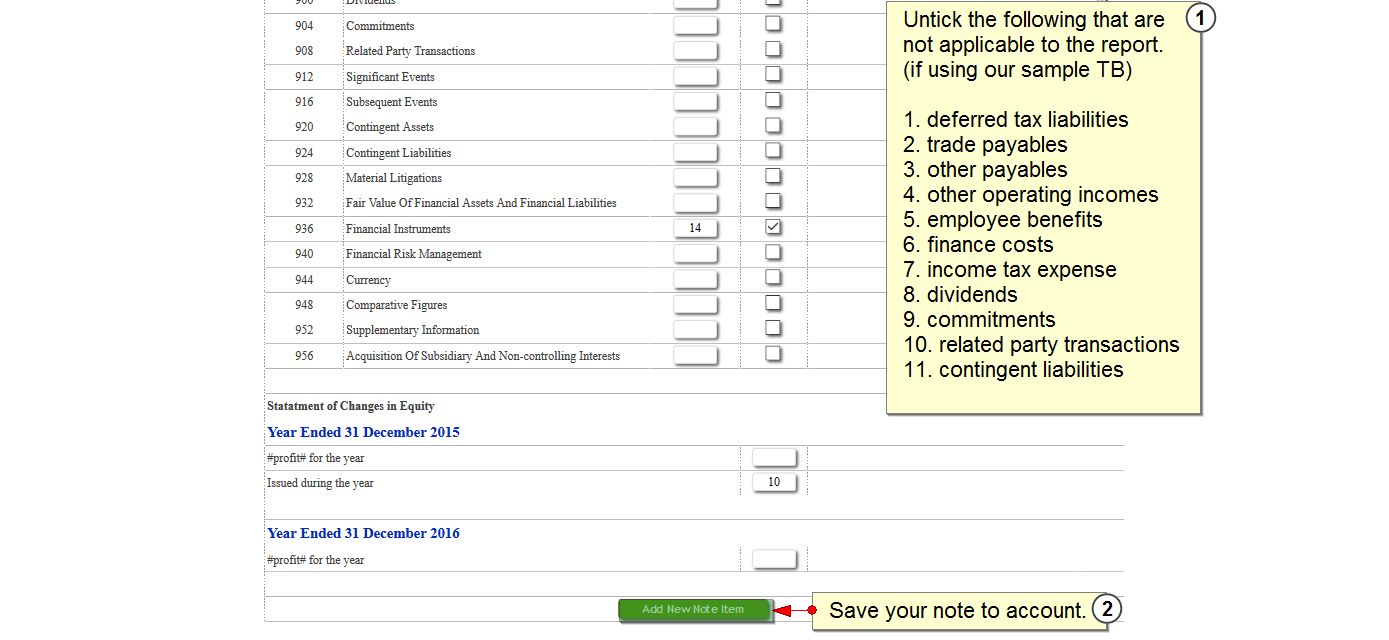Click the Issued during the year note field

pos(774,482)
